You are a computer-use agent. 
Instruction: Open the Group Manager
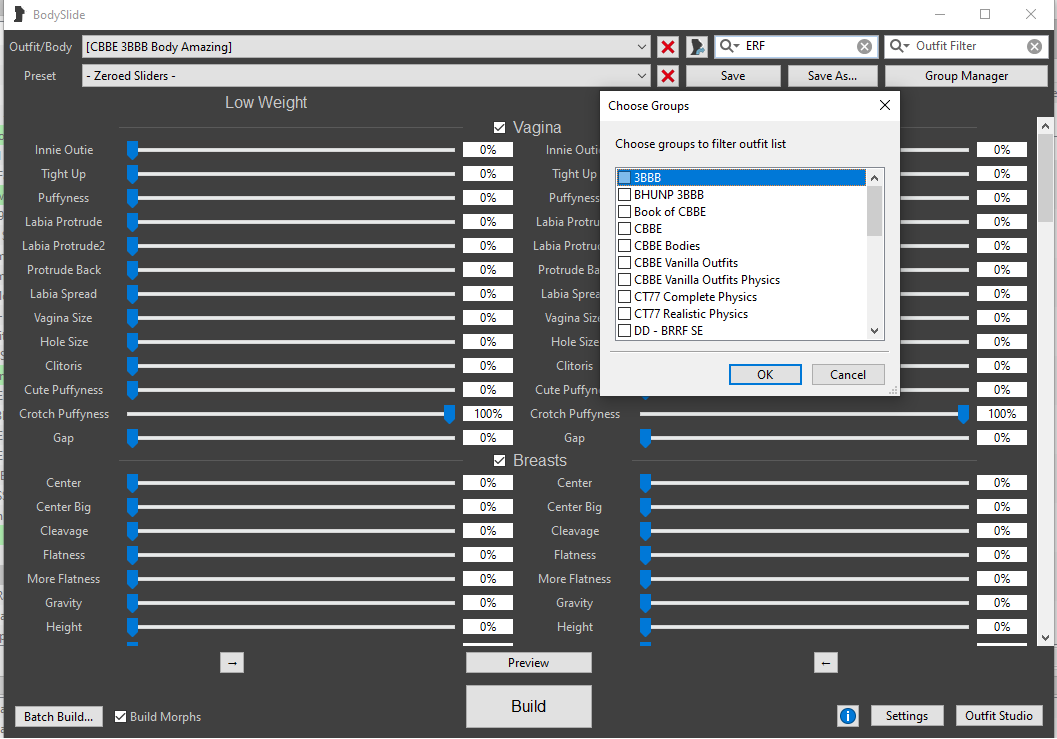[966, 76]
